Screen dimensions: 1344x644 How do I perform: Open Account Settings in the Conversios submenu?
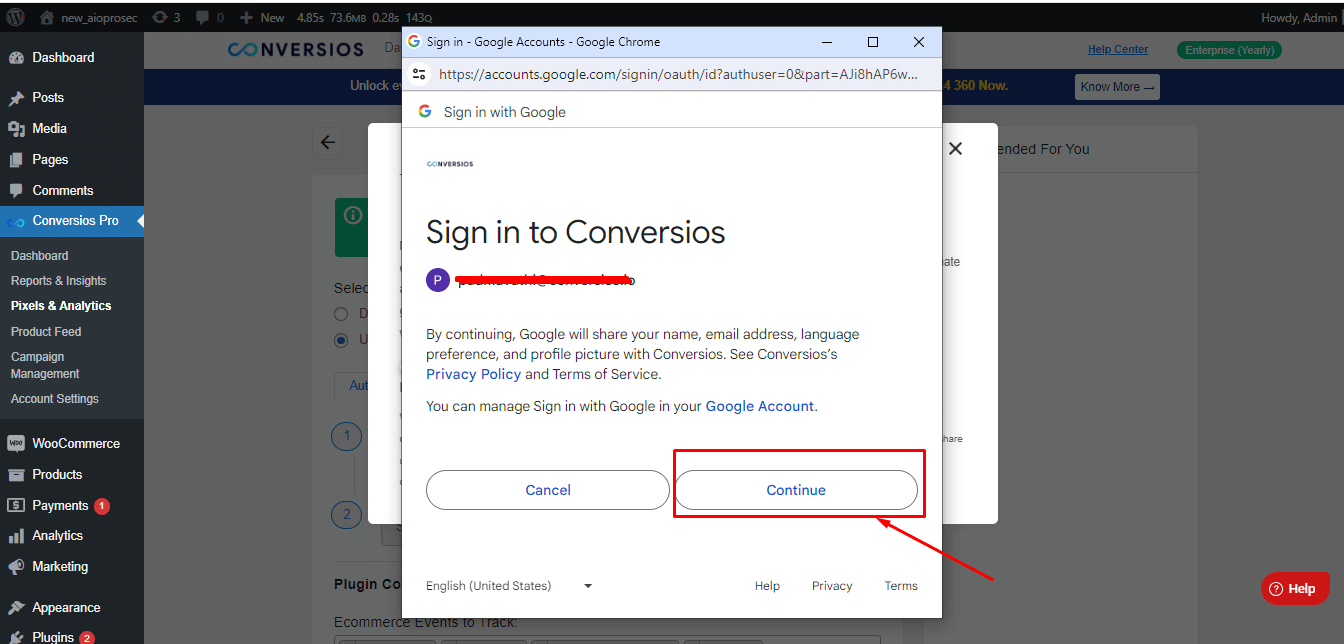click(55, 399)
